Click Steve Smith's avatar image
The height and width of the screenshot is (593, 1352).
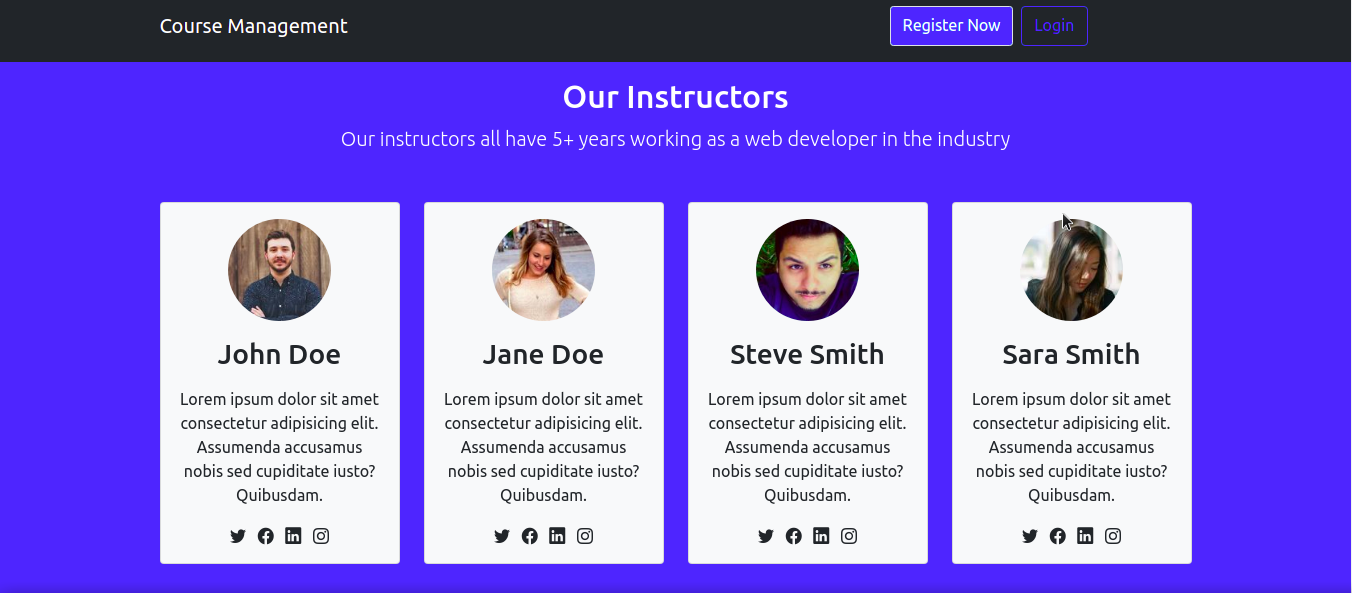(x=807, y=270)
